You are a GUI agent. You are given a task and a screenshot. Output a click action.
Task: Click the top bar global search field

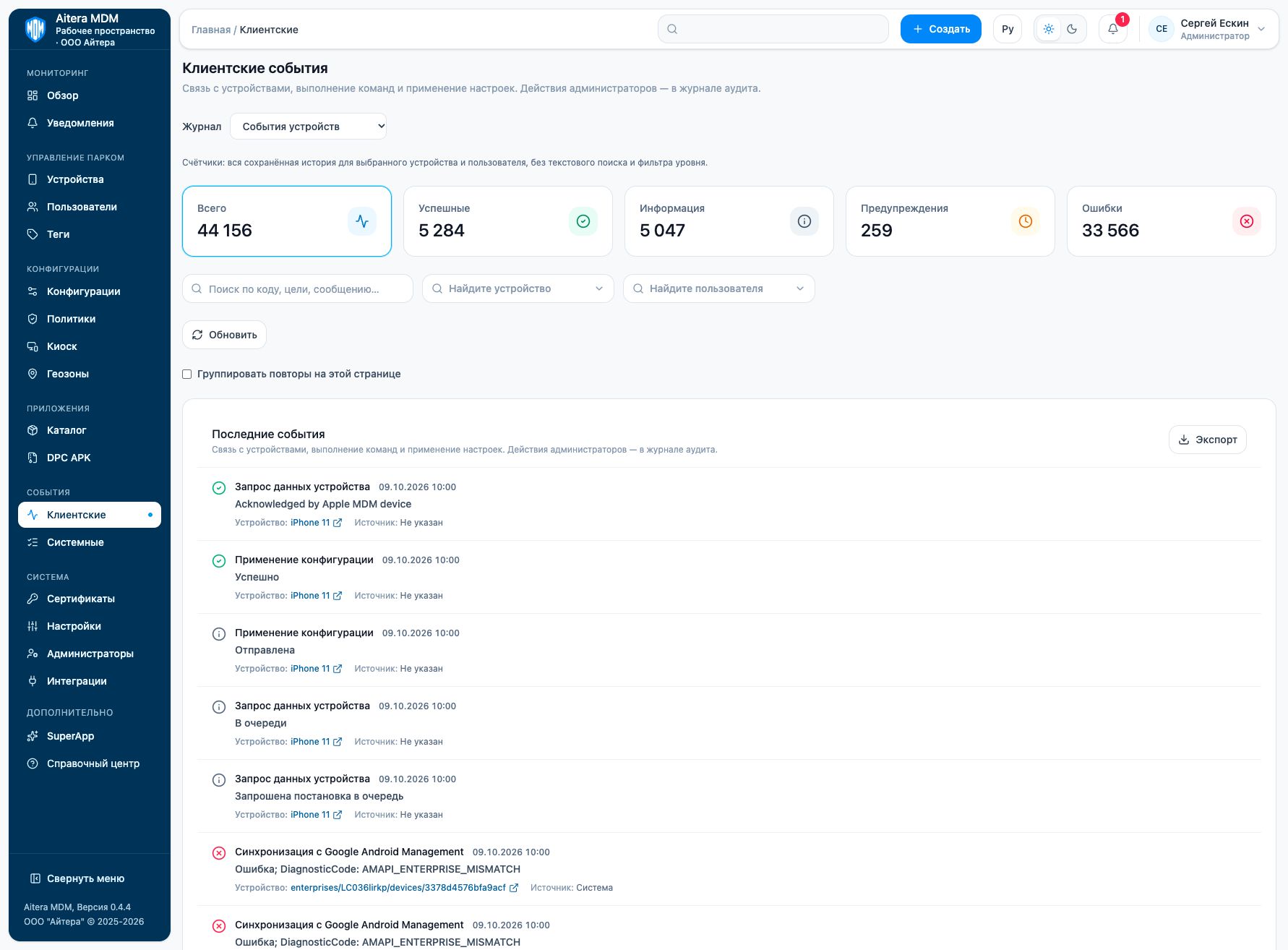click(773, 29)
